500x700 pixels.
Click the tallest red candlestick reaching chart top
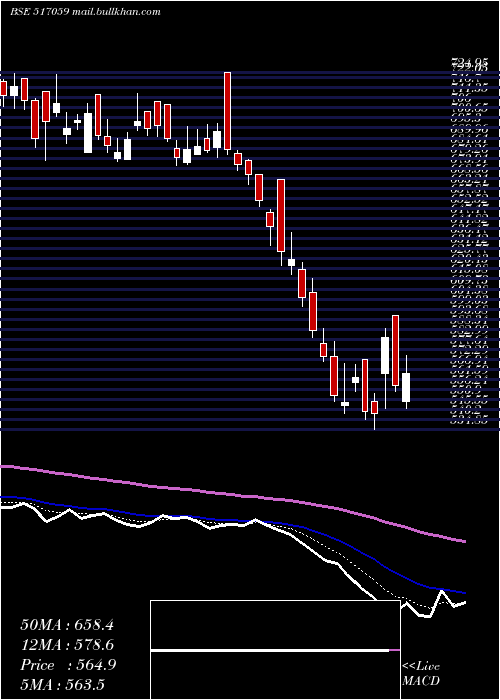click(228, 111)
